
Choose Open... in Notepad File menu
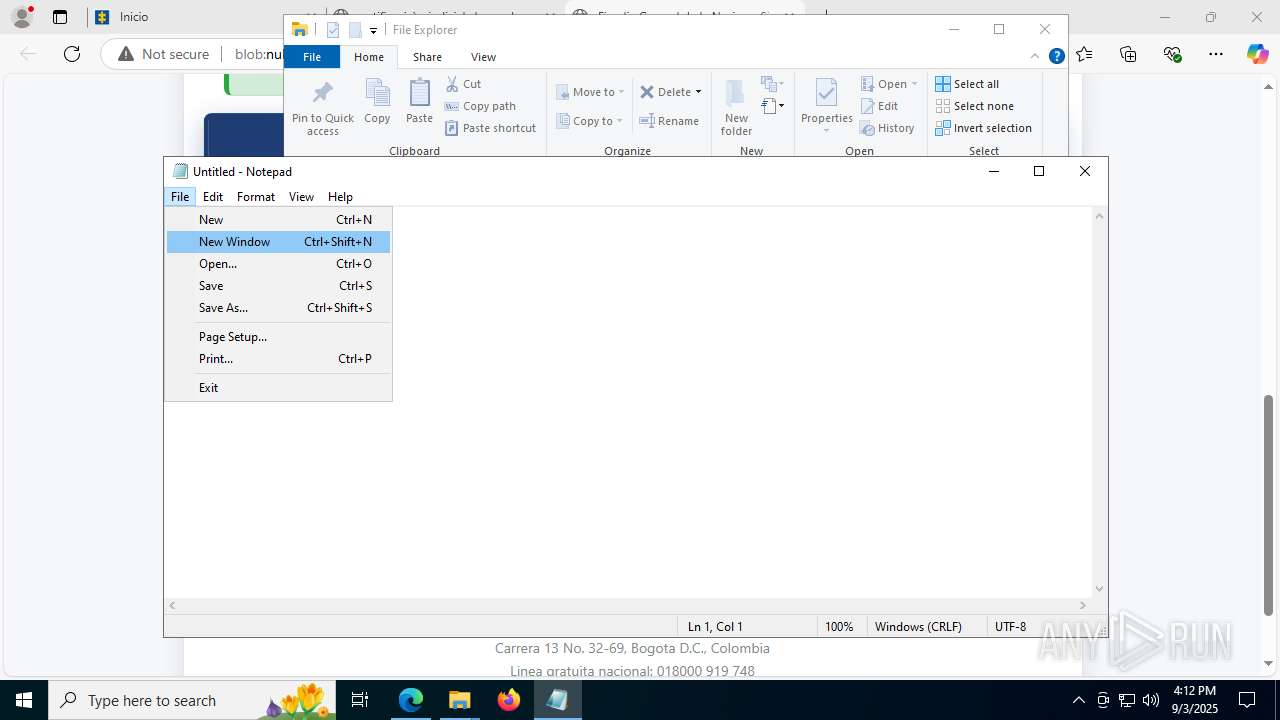(x=278, y=264)
